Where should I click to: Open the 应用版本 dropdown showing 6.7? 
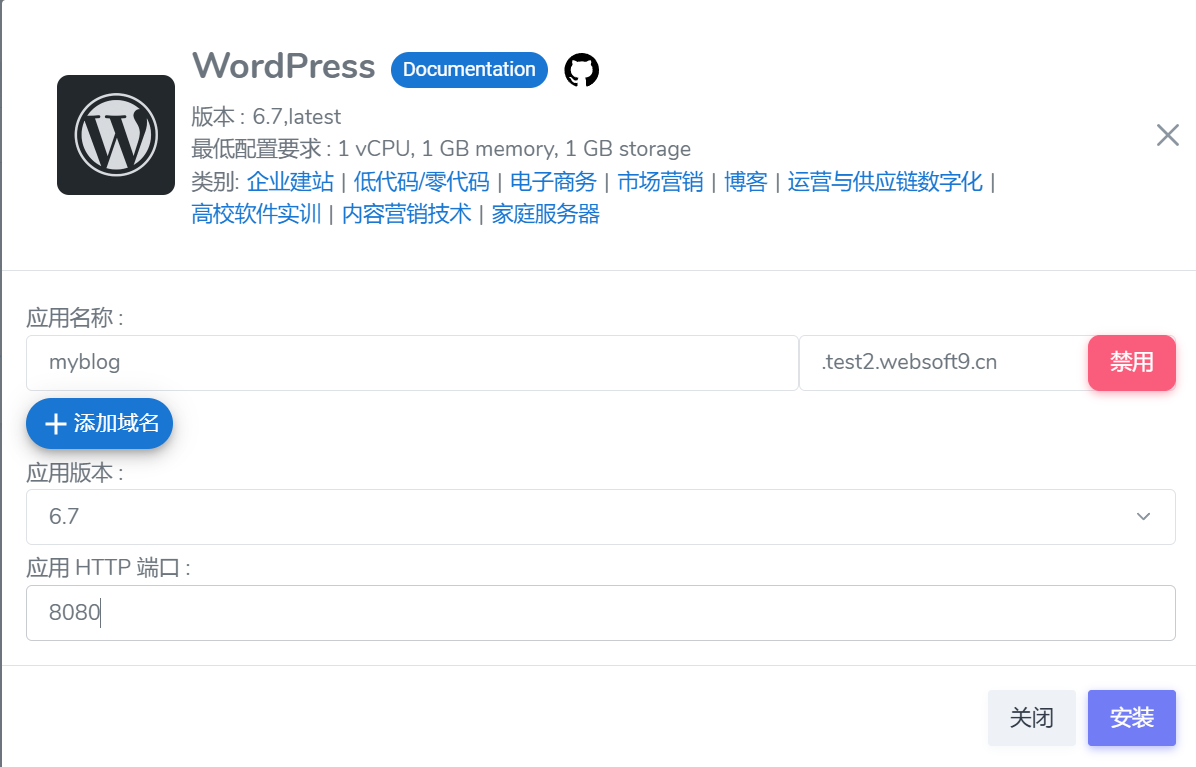pos(601,516)
